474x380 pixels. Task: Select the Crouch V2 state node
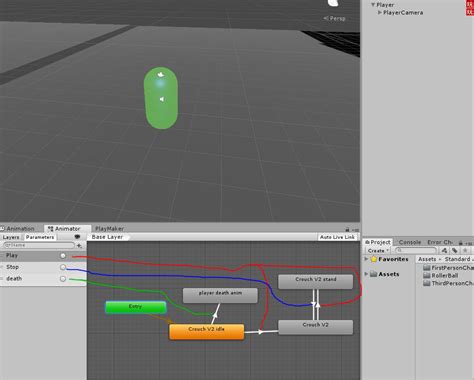click(316, 327)
